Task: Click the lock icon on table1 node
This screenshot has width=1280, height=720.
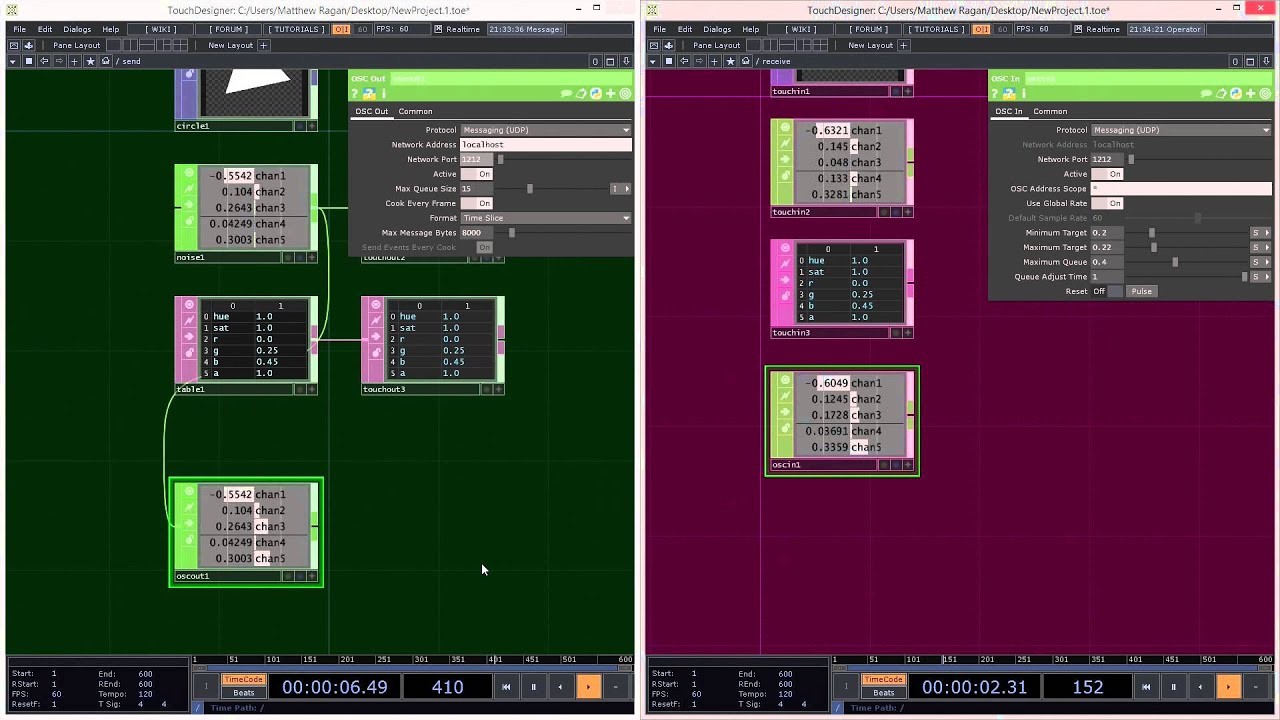Action: pyautogui.click(x=190, y=352)
